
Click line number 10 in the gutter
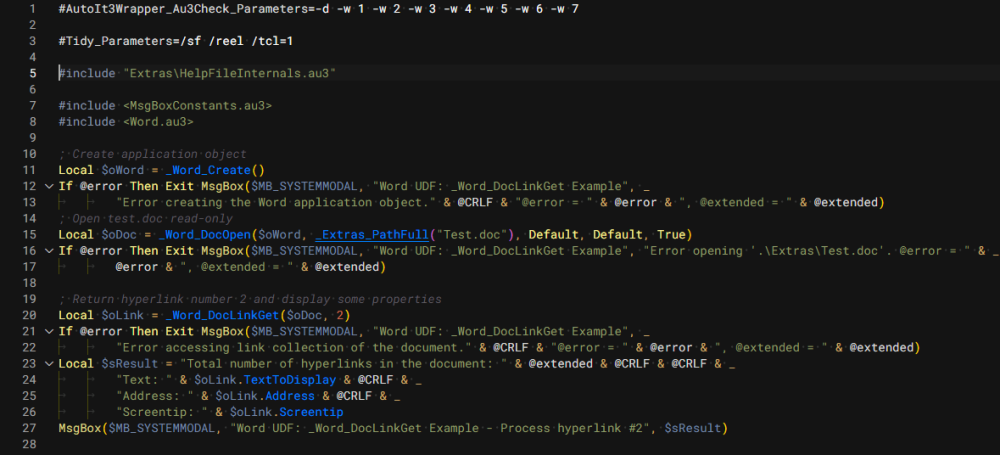coord(29,154)
